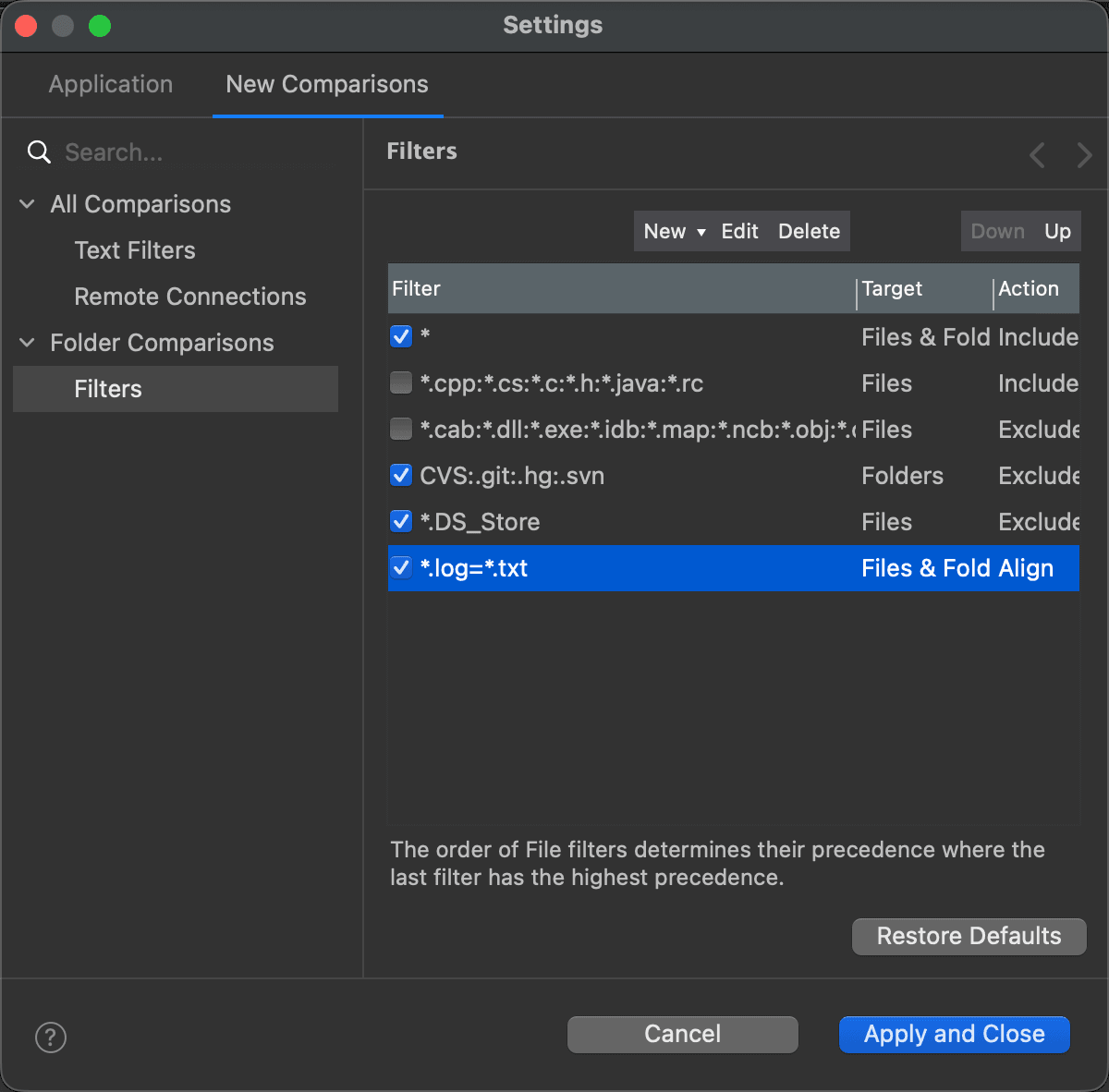Enable the *.cpp:*.cs filter checkbox
This screenshot has height=1092, width=1109.
[401, 382]
